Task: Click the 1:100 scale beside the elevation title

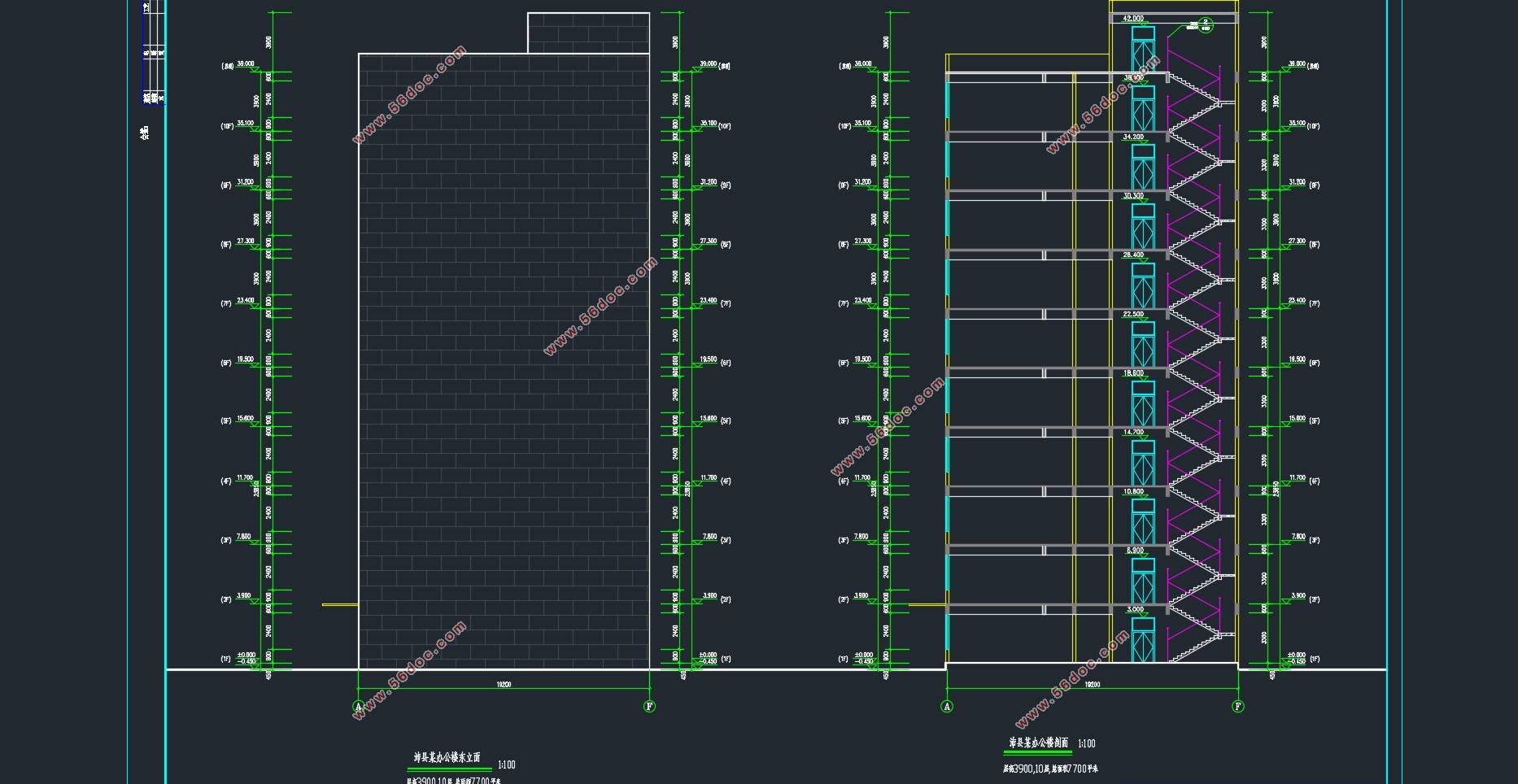Action: click(x=506, y=764)
